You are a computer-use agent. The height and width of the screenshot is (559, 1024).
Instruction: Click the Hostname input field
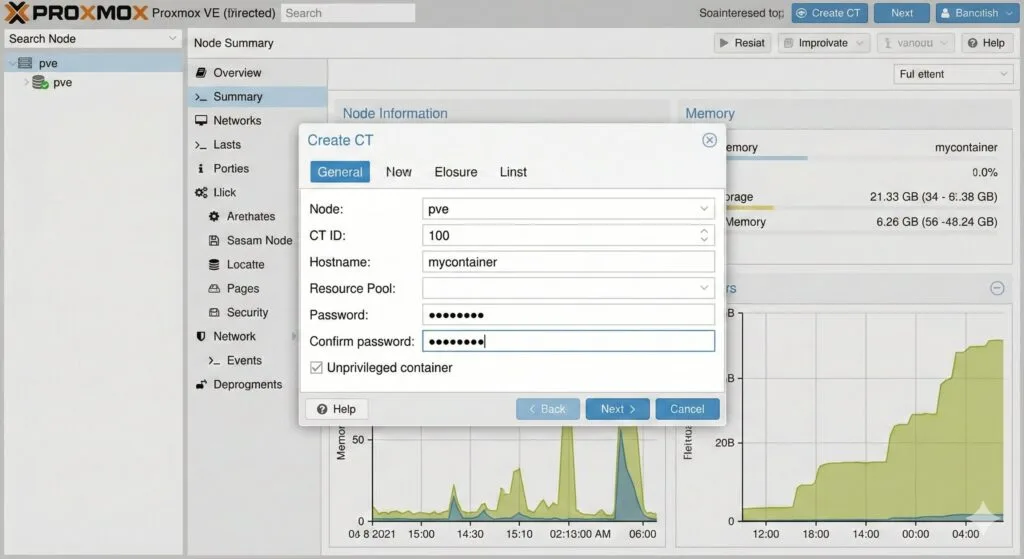(568, 262)
